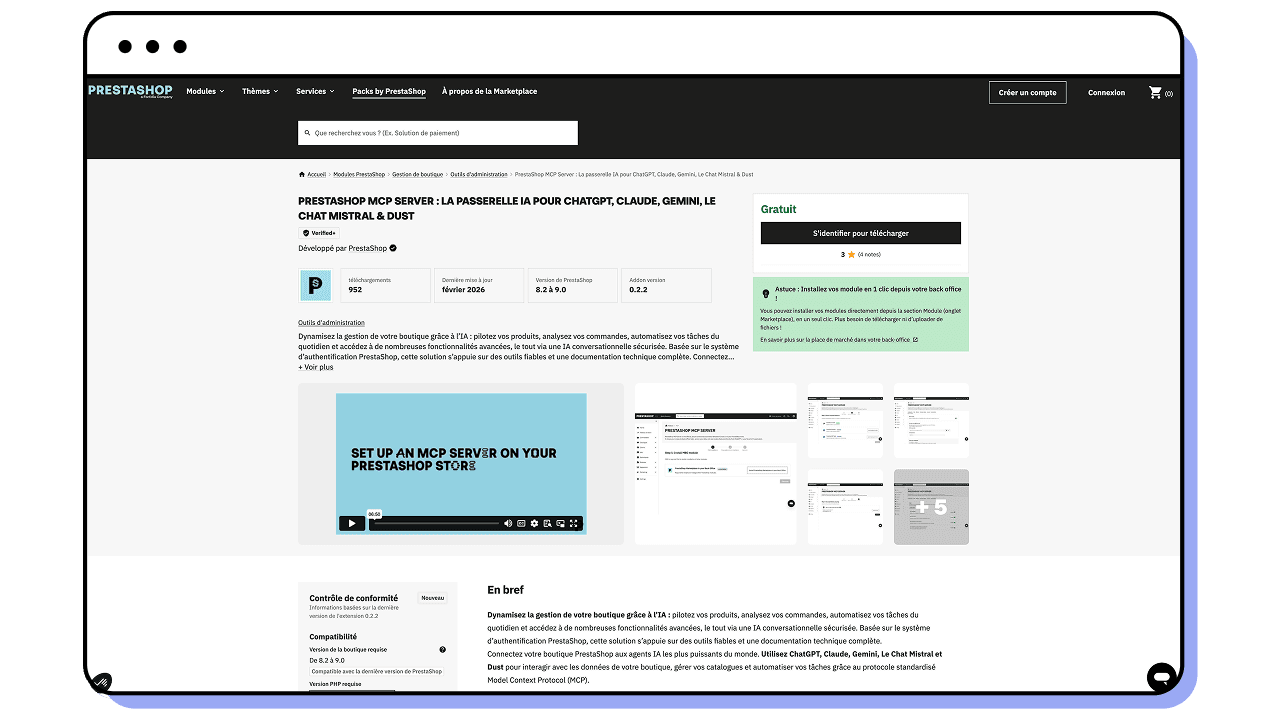Open the shopping cart icon

[x=1155, y=93]
